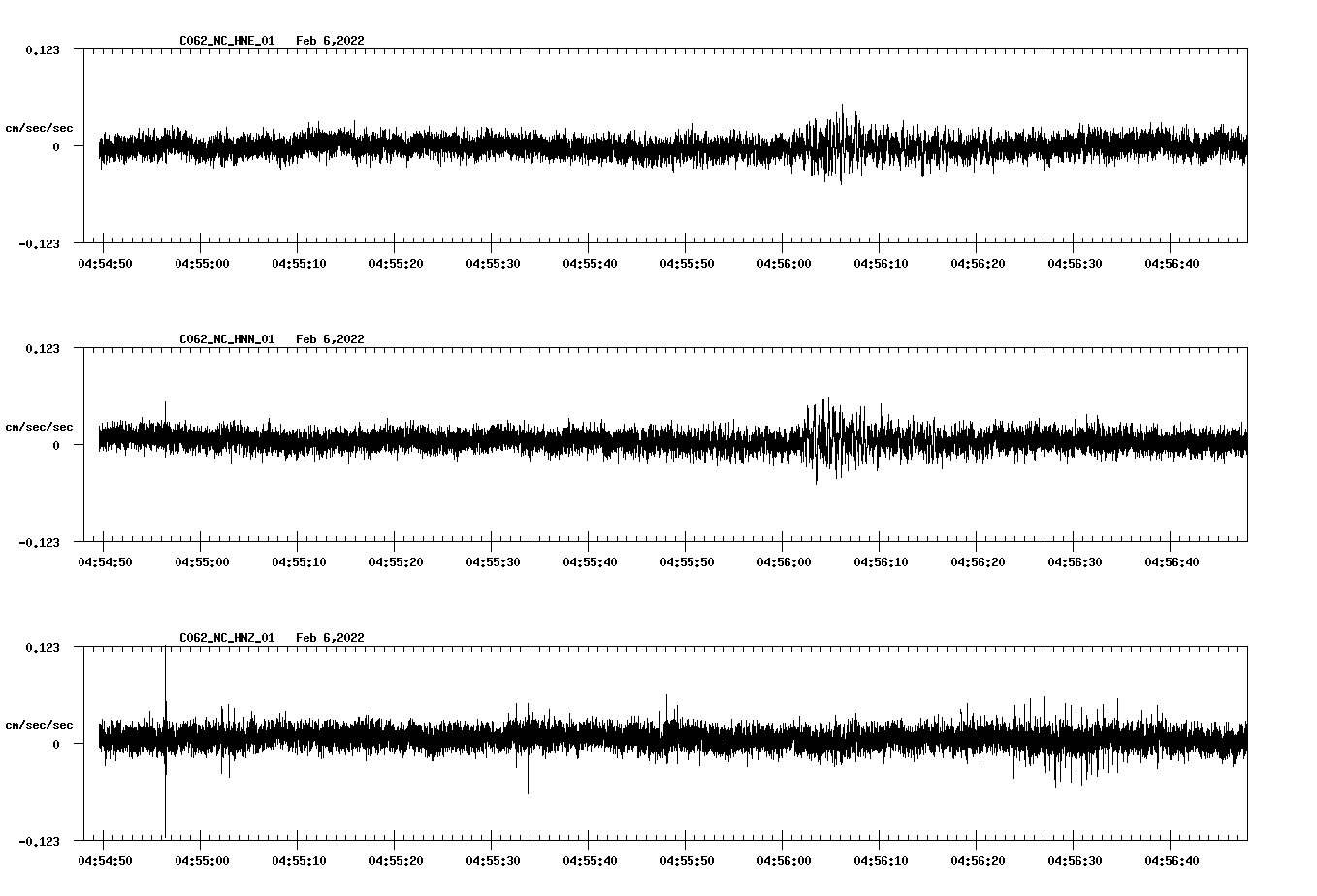
Task: Click the 0.123 upper limit of HNN axis
Action: point(43,348)
